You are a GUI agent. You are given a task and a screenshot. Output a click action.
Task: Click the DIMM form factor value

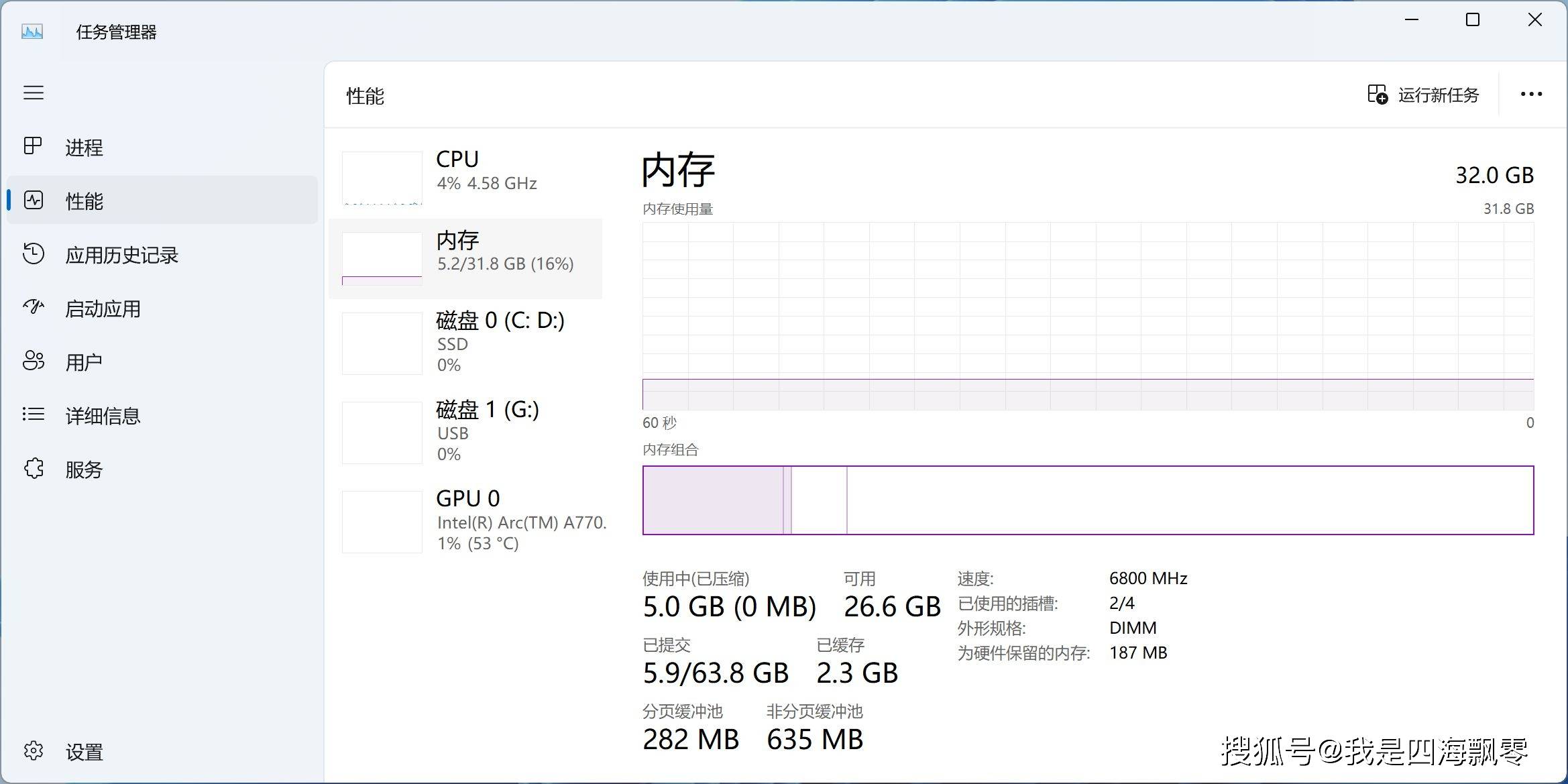1133,628
